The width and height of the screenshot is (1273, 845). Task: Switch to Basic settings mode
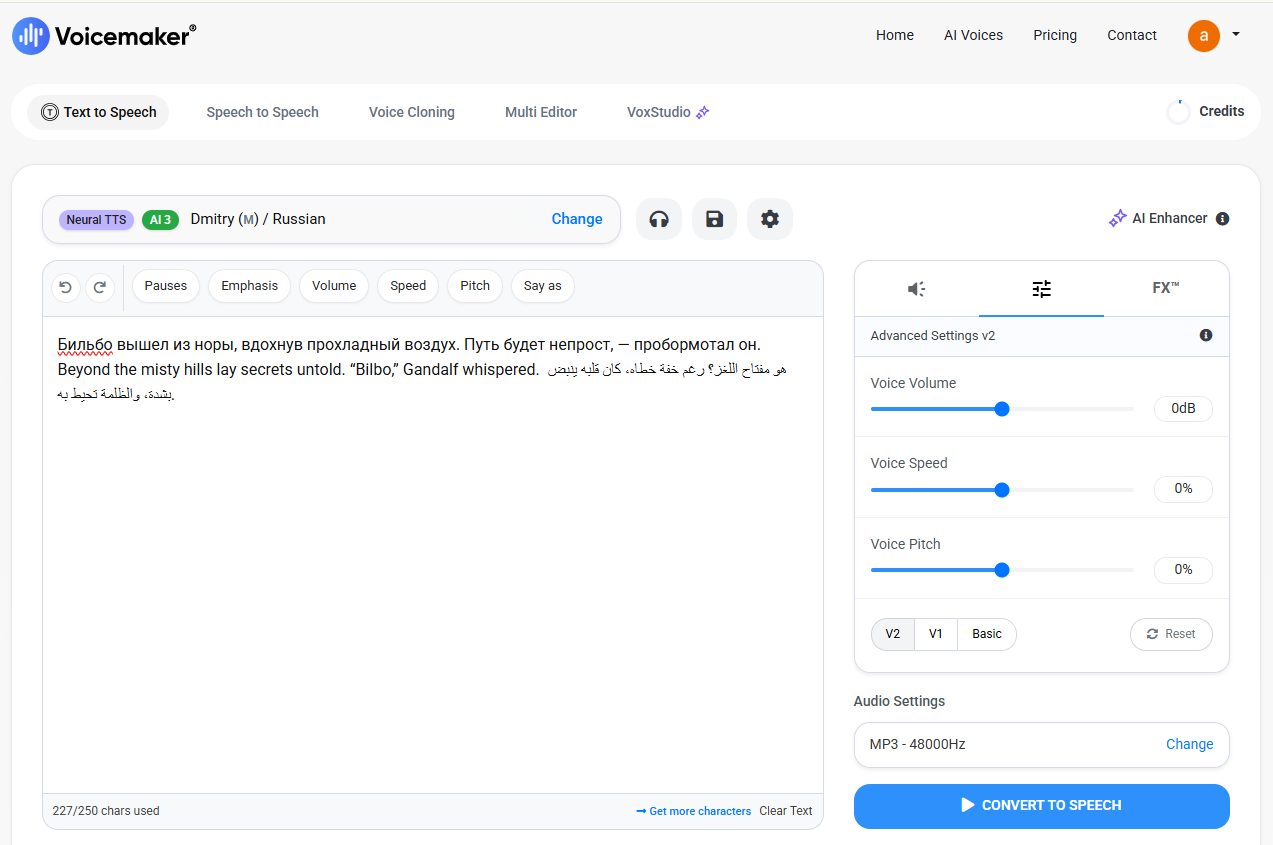coord(987,634)
